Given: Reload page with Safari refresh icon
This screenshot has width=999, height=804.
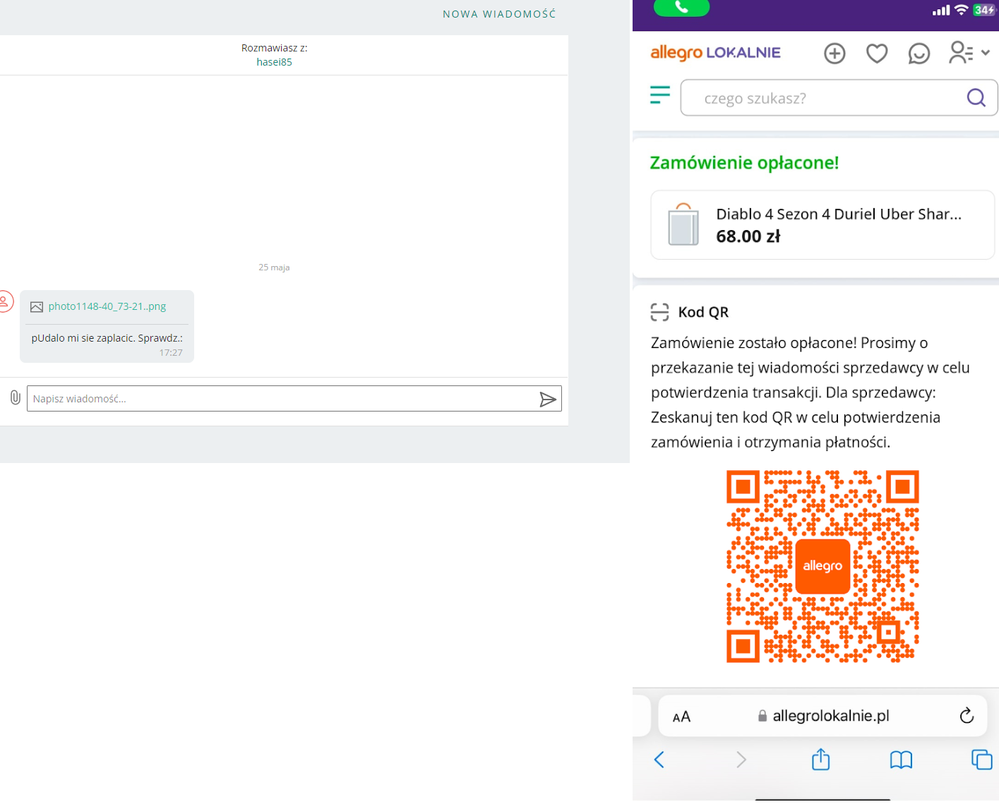Looking at the screenshot, I should pos(967,715).
